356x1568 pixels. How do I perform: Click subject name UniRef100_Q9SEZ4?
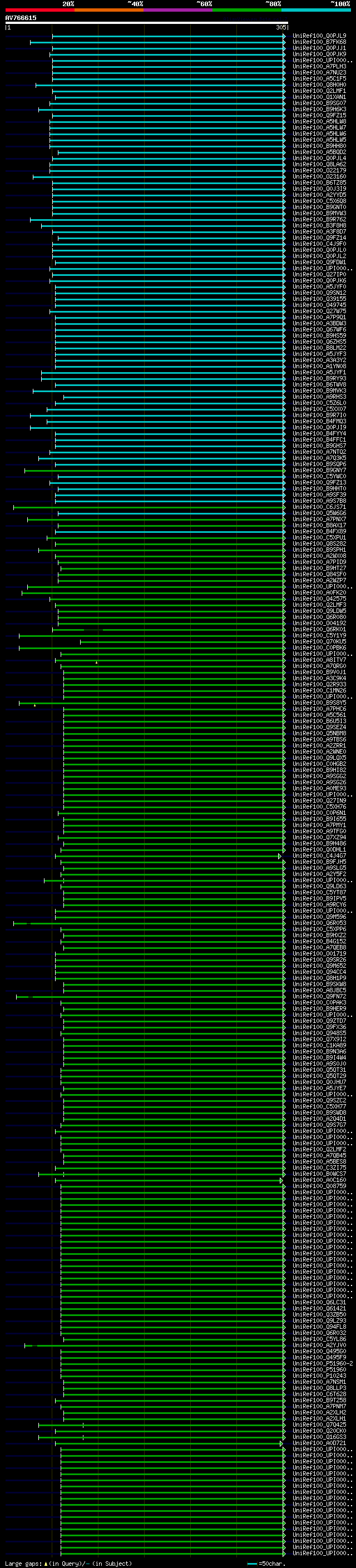319,728
